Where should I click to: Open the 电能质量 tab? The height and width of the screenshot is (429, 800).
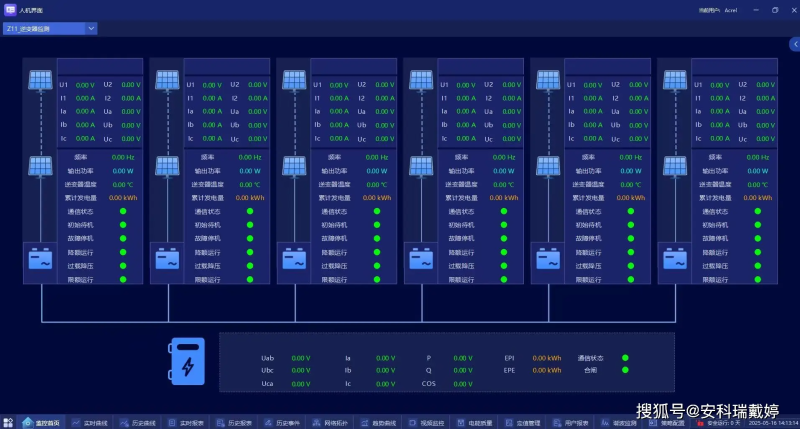(476, 423)
